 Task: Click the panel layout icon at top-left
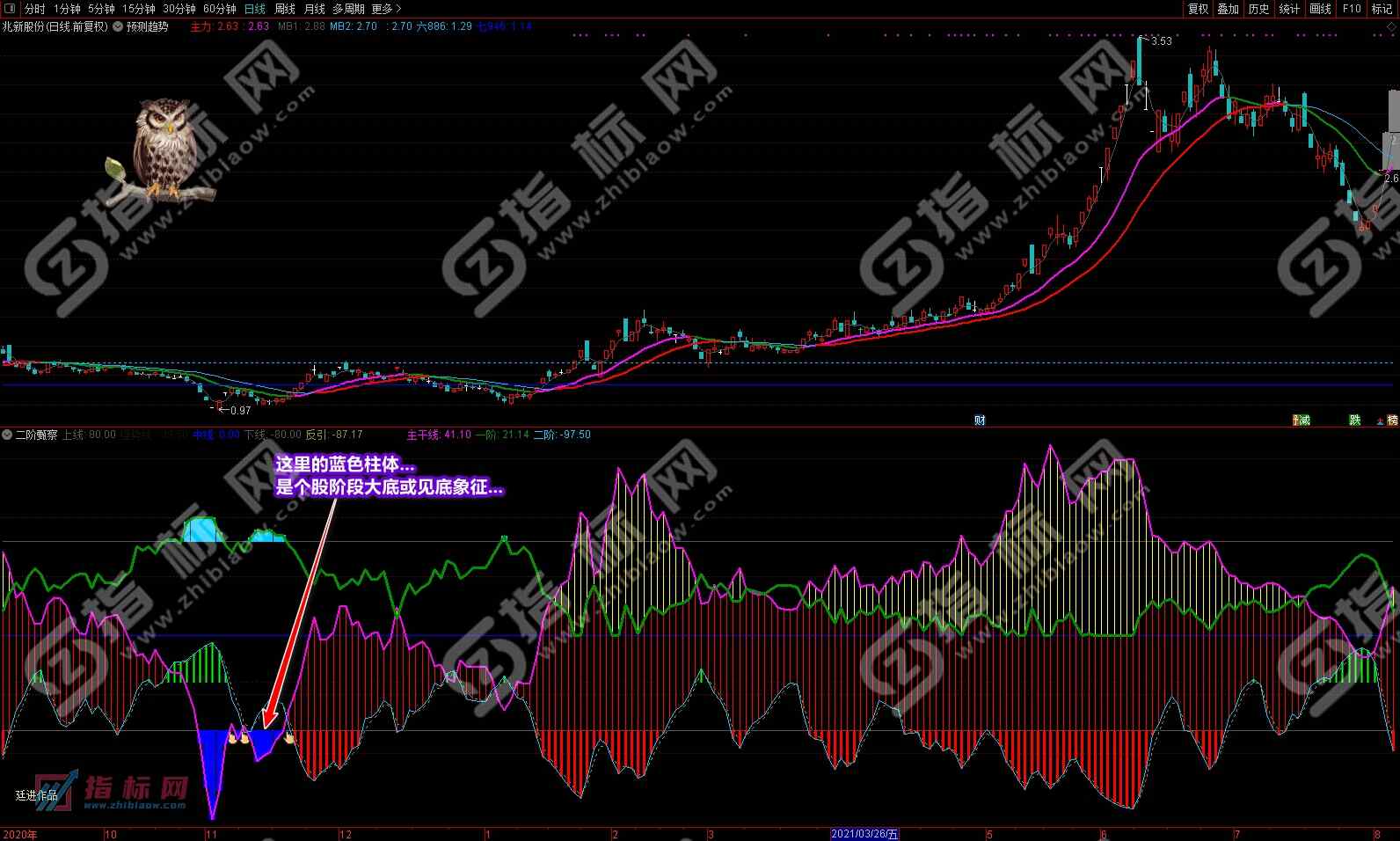click(x=8, y=9)
